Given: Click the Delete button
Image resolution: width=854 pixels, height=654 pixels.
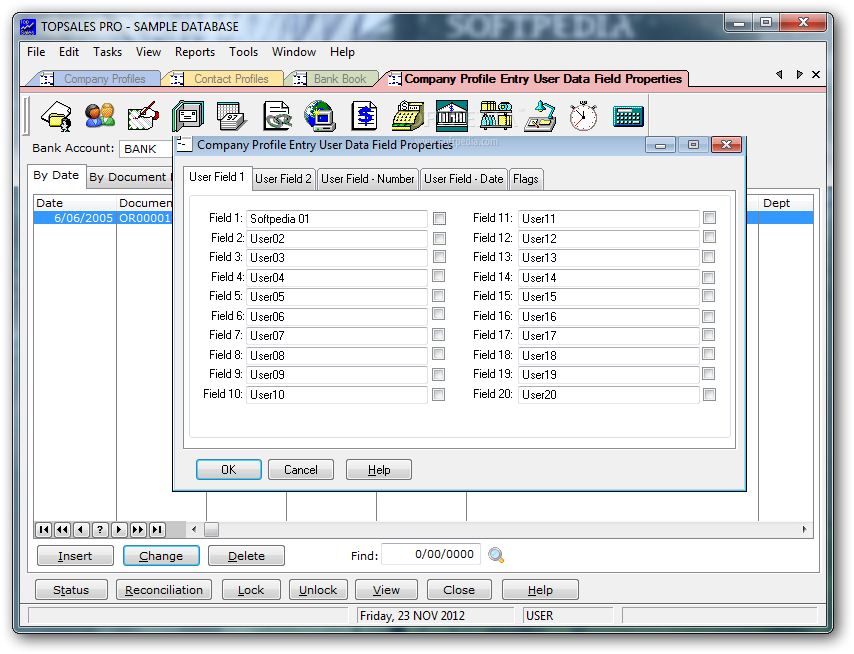Looking at the screenshot, I should (246, 556).
